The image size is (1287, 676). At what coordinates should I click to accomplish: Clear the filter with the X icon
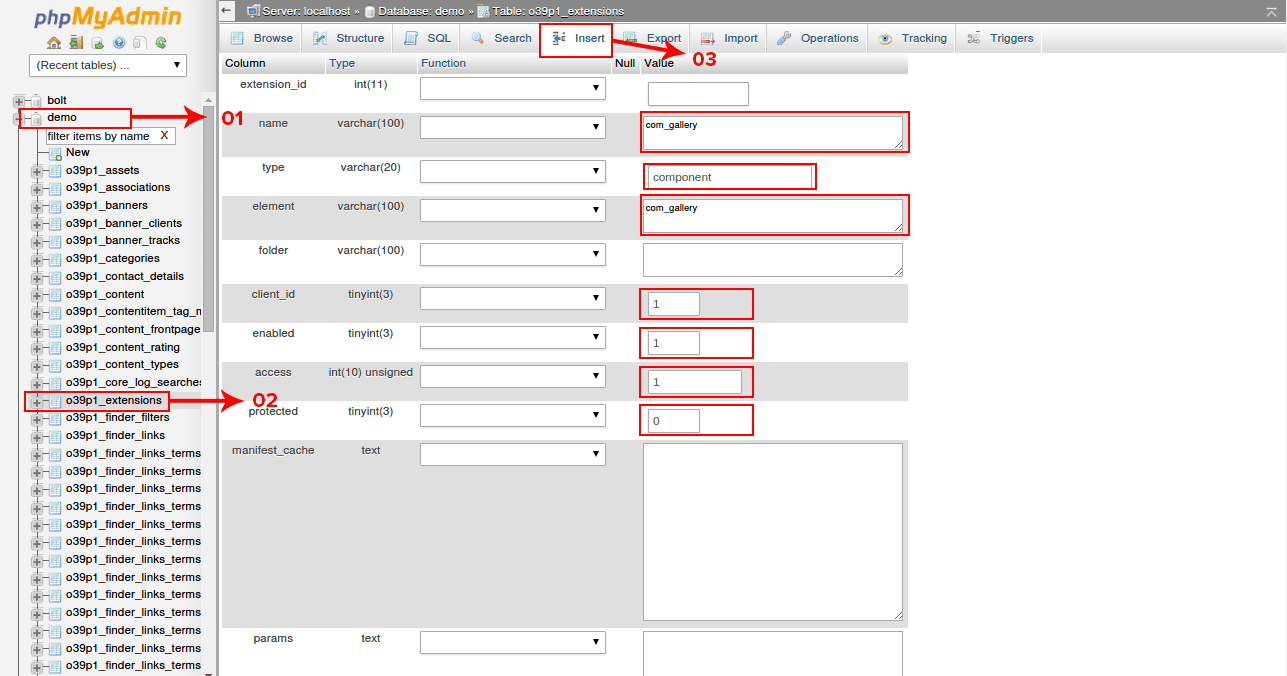pyautogui.click(x=164, y=135)
